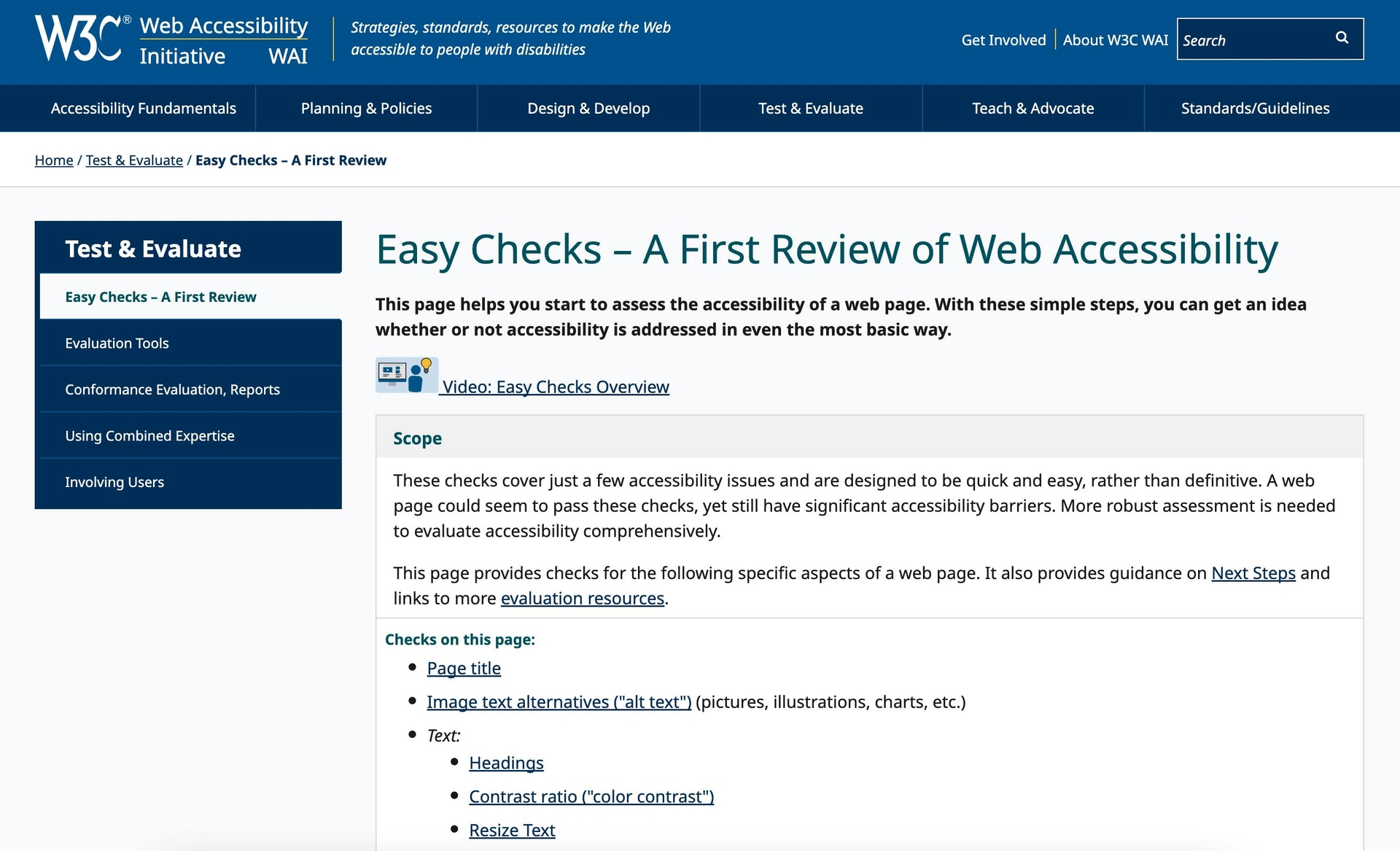The width and height of the screenshot is (1400, 851).
Task: Open the About W3C WAI page
Action: (1115, 41)
